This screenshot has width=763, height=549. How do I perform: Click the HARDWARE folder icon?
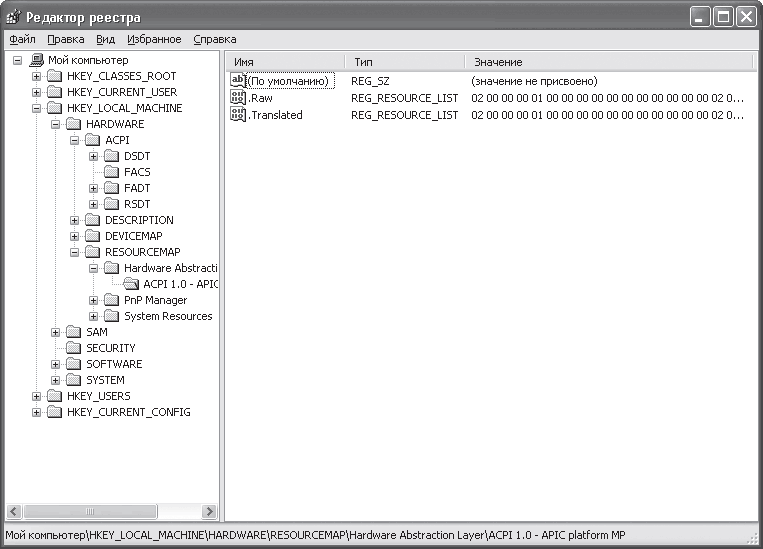tap(73, 124)
